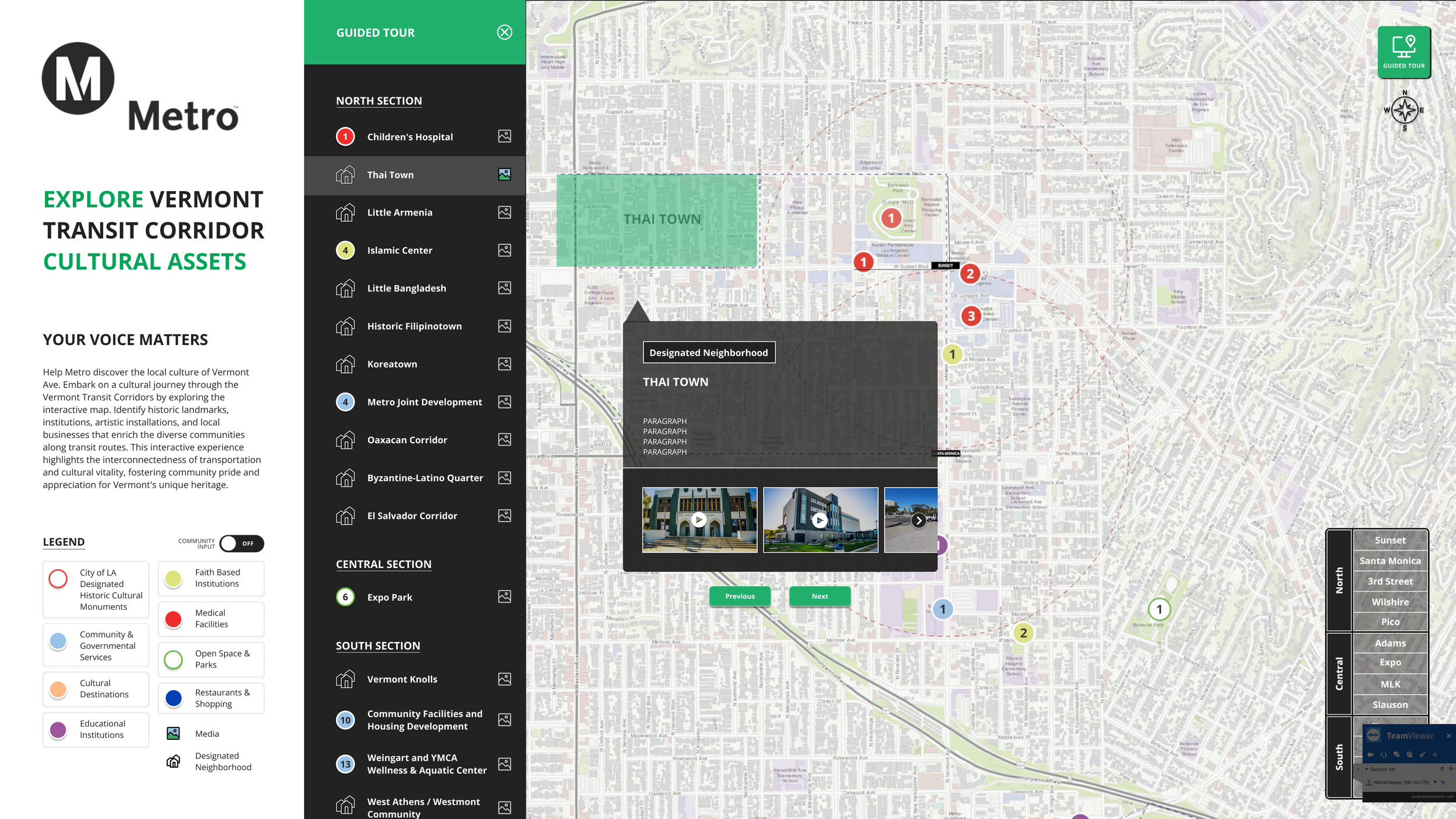Open the Guided Tour map button

[x=1404, y=51]
